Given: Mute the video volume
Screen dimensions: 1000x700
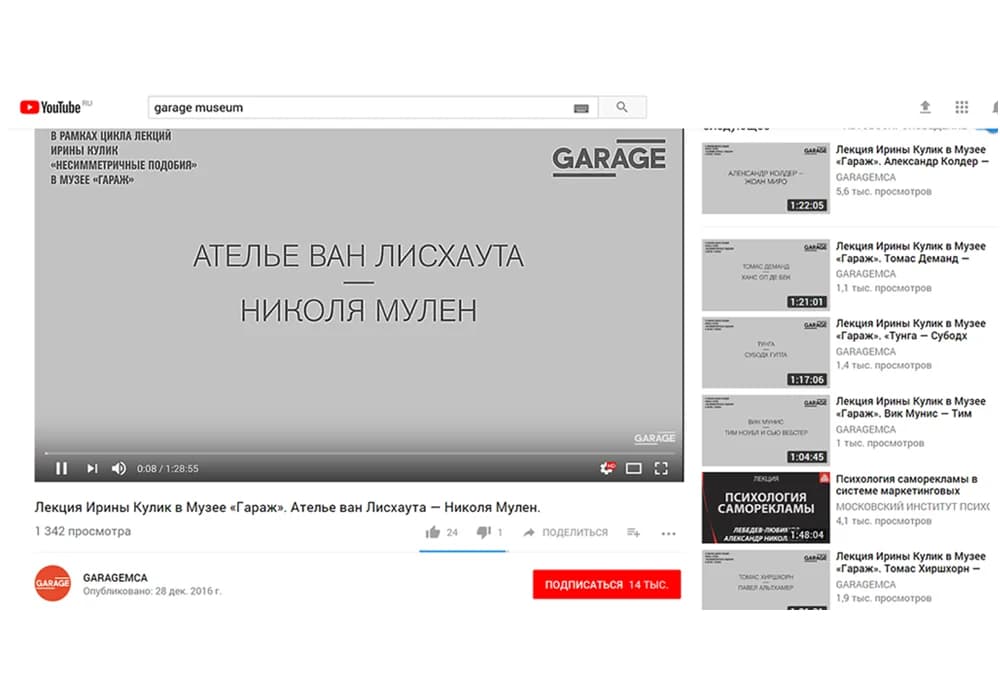Looking at the screenshot, I should [119, 469].
